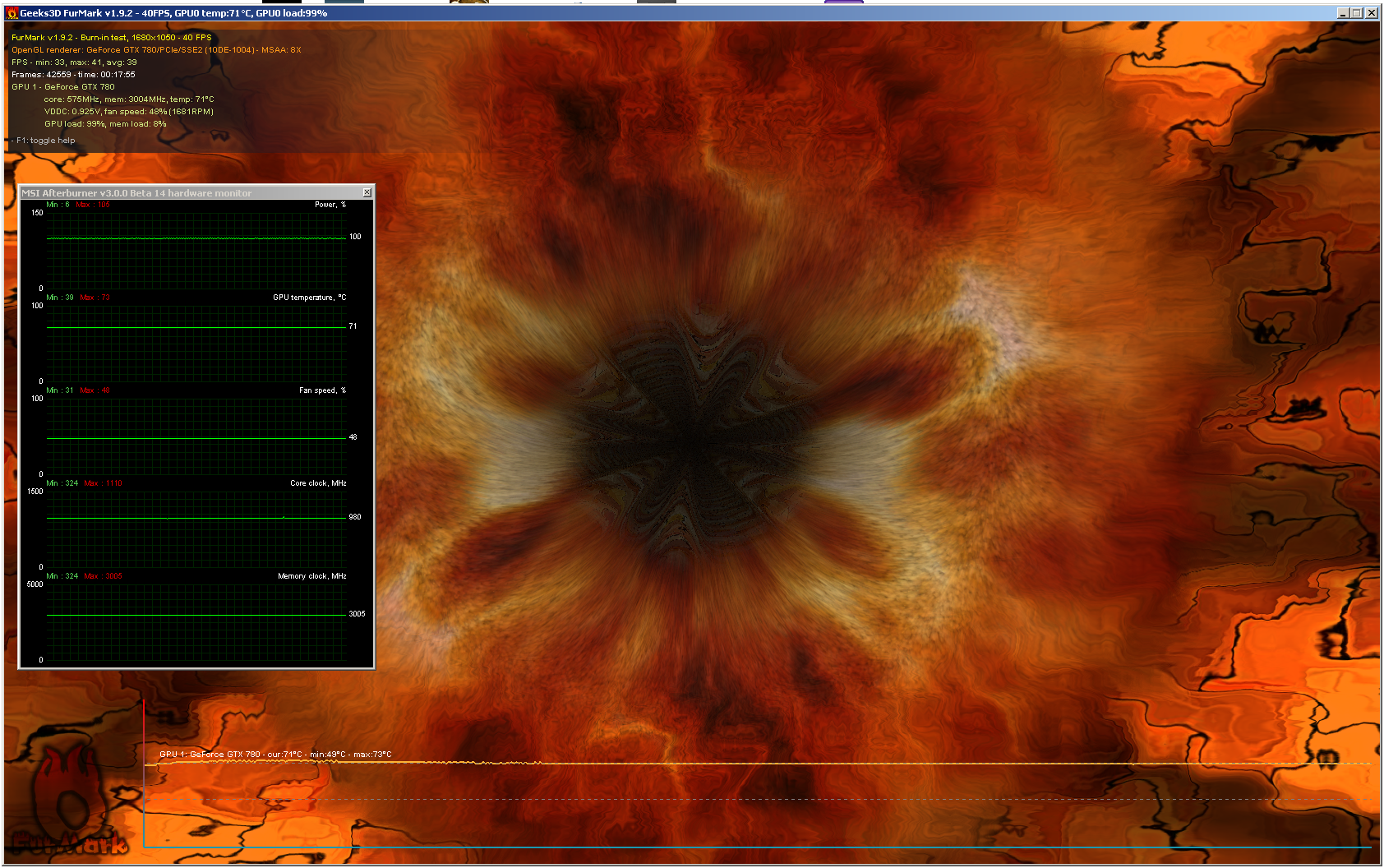Click the temperature graph 'Max : 73' readout
Image resolution: width=1384 pixels, height=868 pixels.
(x=95, y=298)
